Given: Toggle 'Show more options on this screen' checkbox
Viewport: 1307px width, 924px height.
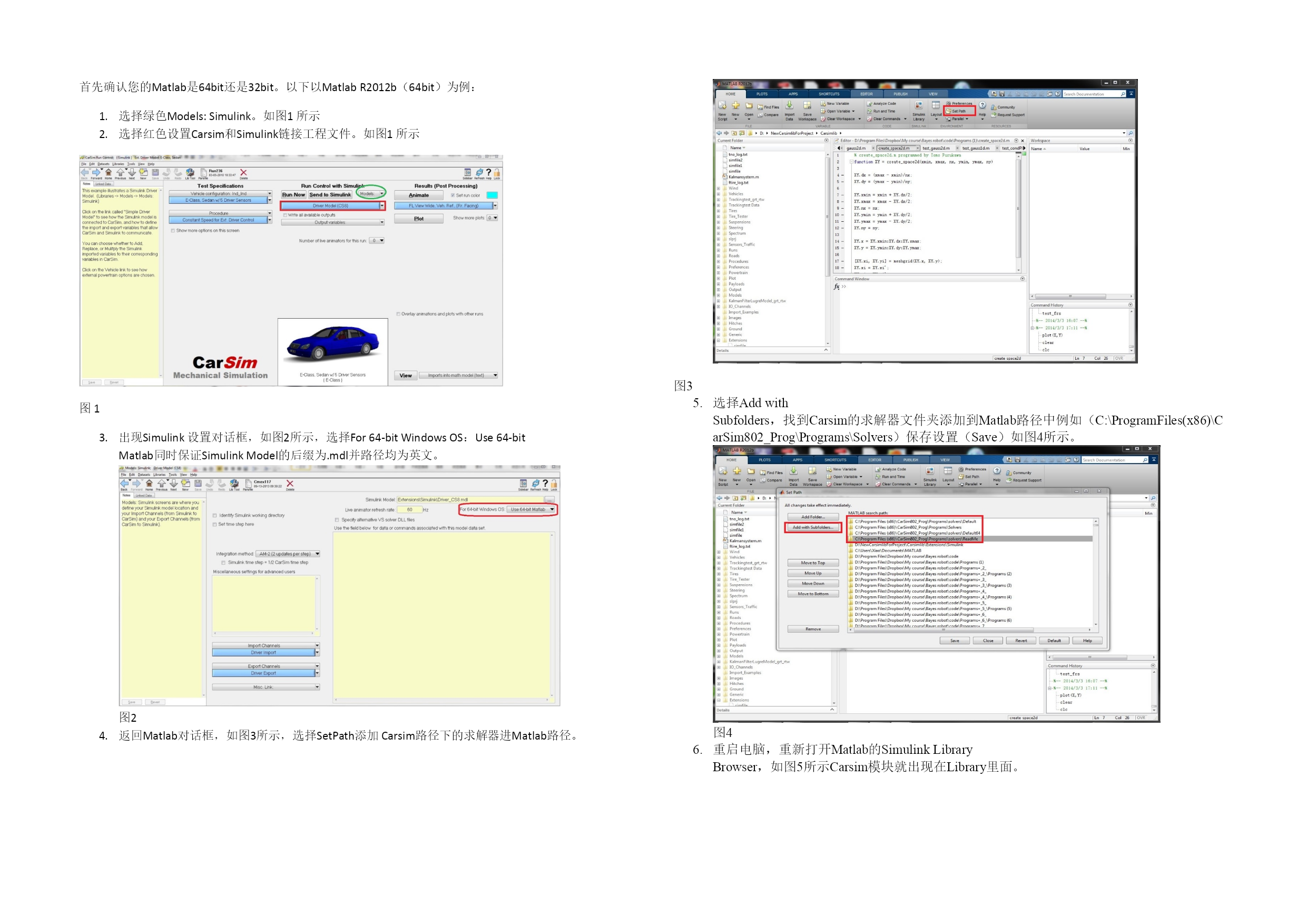Looking at the screenshot, I should click(173, 231).
